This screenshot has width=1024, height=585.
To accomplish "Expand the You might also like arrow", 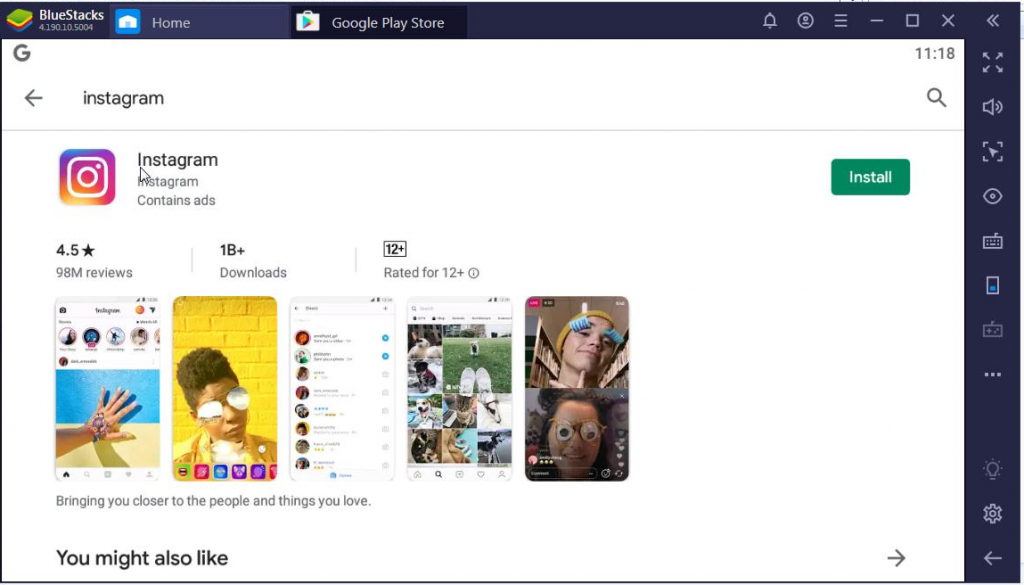I will pos(897,558).
